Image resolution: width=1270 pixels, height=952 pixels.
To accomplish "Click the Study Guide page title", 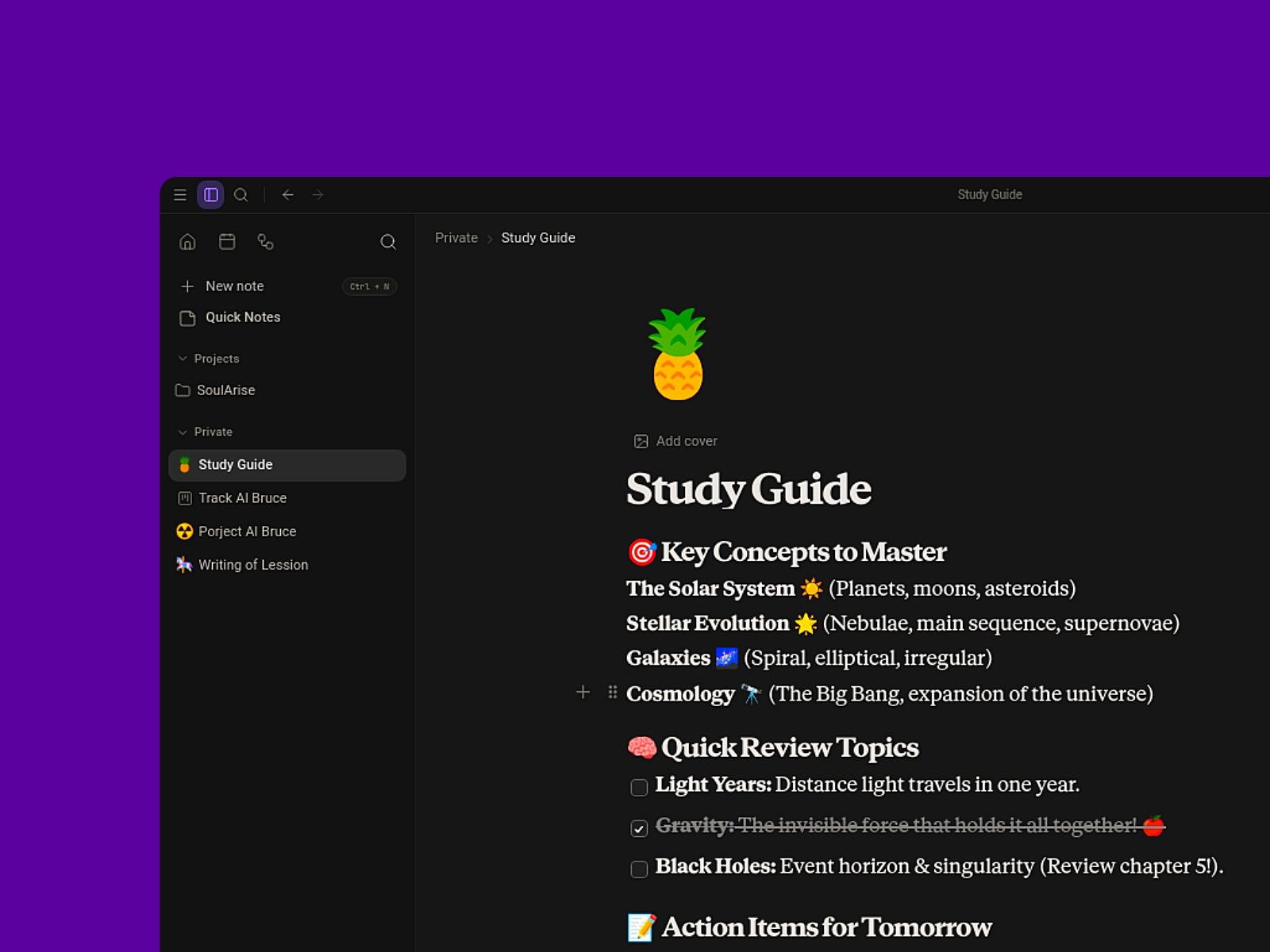I will pos(749,489).
